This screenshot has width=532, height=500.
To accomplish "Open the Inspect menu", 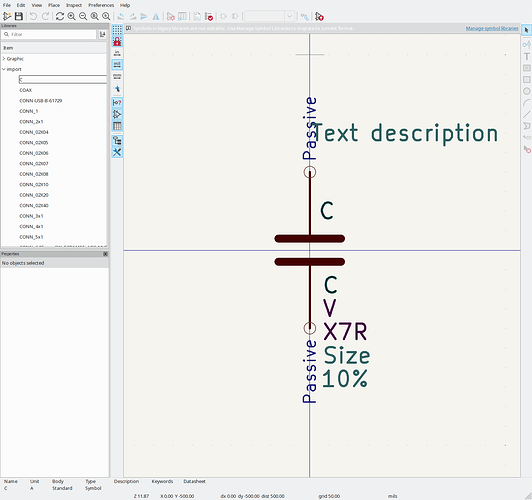I will click(x=74, y=5).
